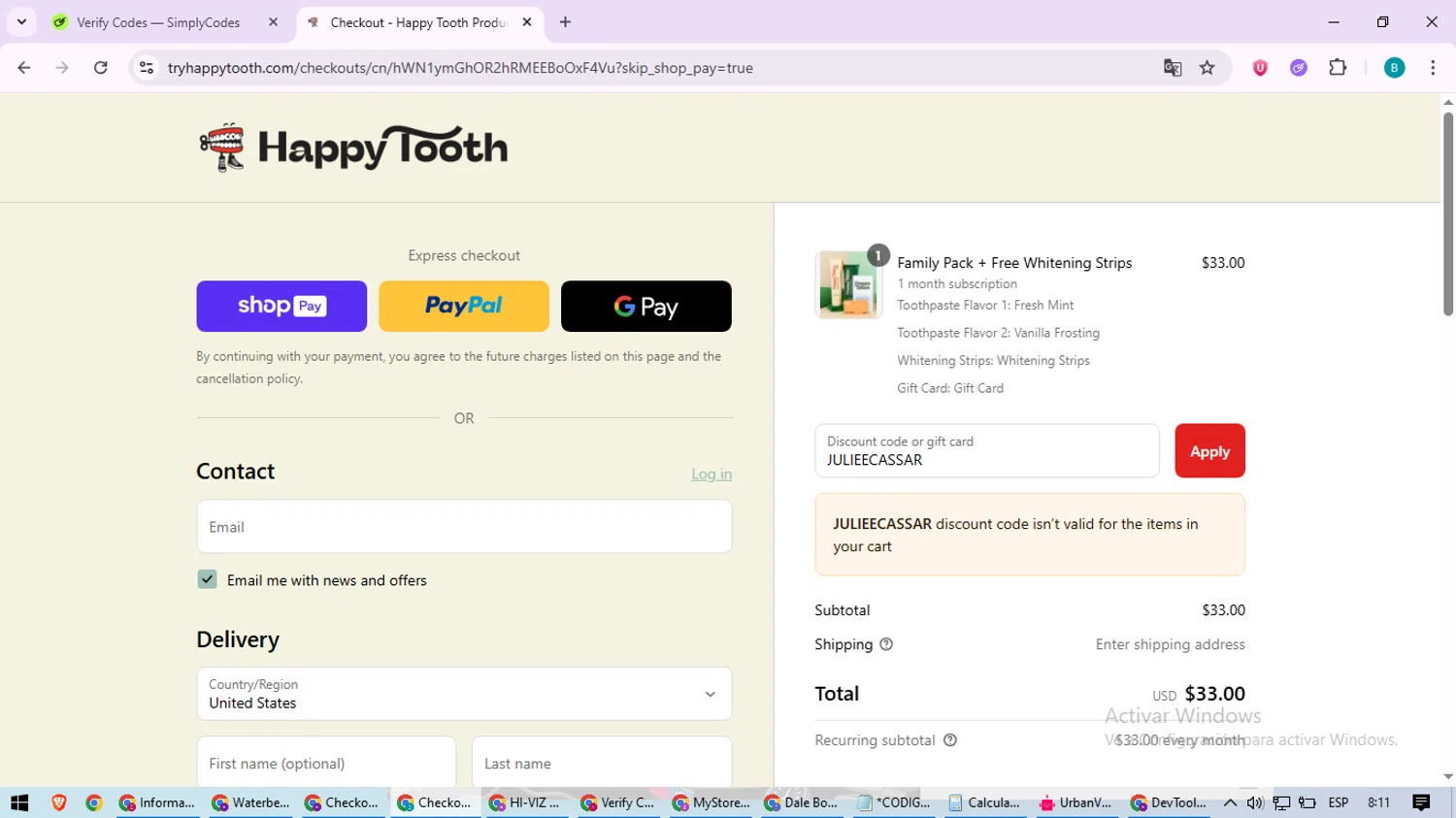Image resolution: width=1456 pixels, height=818 pixels.
Task: Select the Checkout - Happy Tooth tab
Action: coord(419,22)
